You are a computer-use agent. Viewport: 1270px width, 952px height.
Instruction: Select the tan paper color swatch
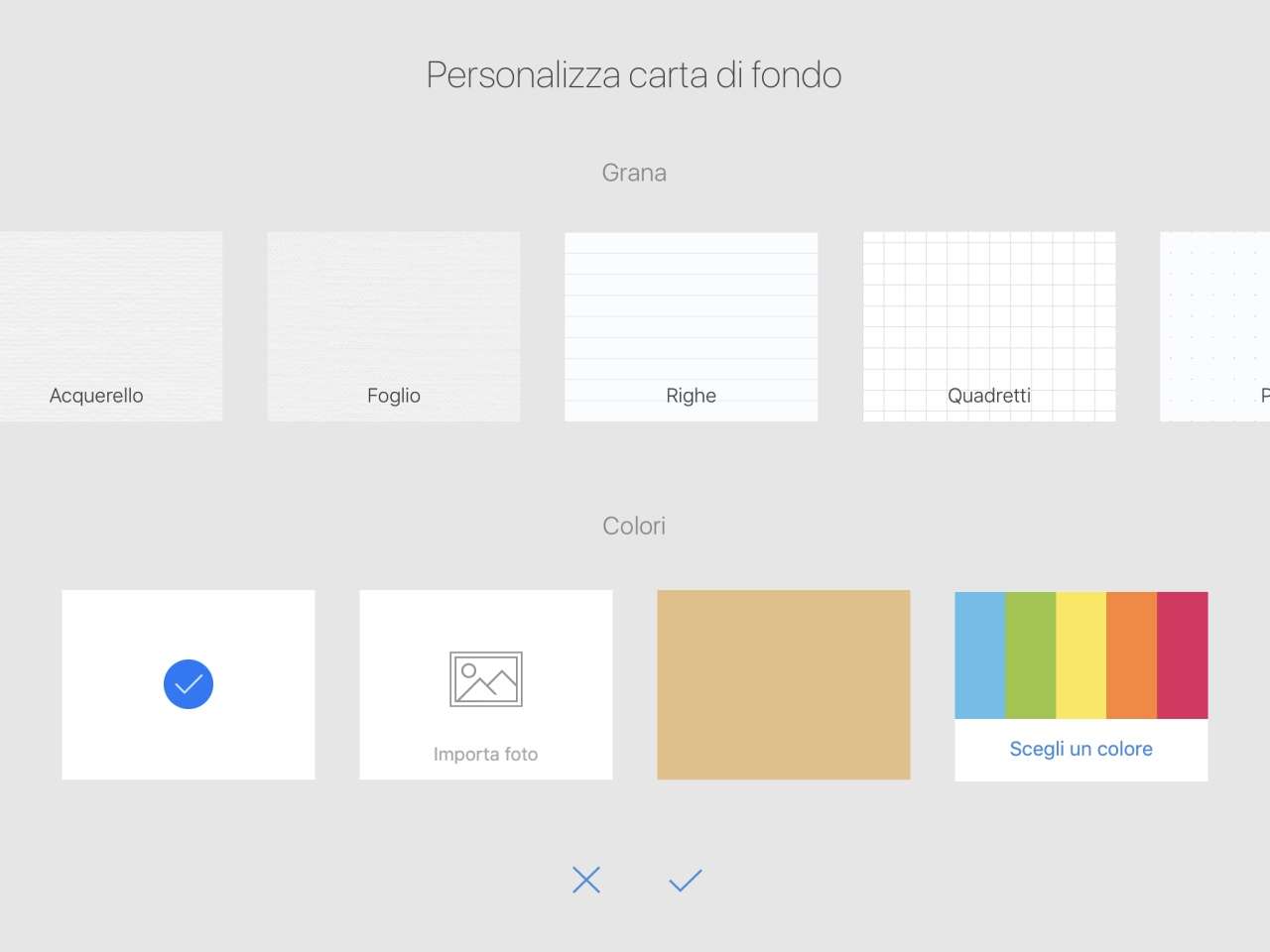[x=784, y=684]
